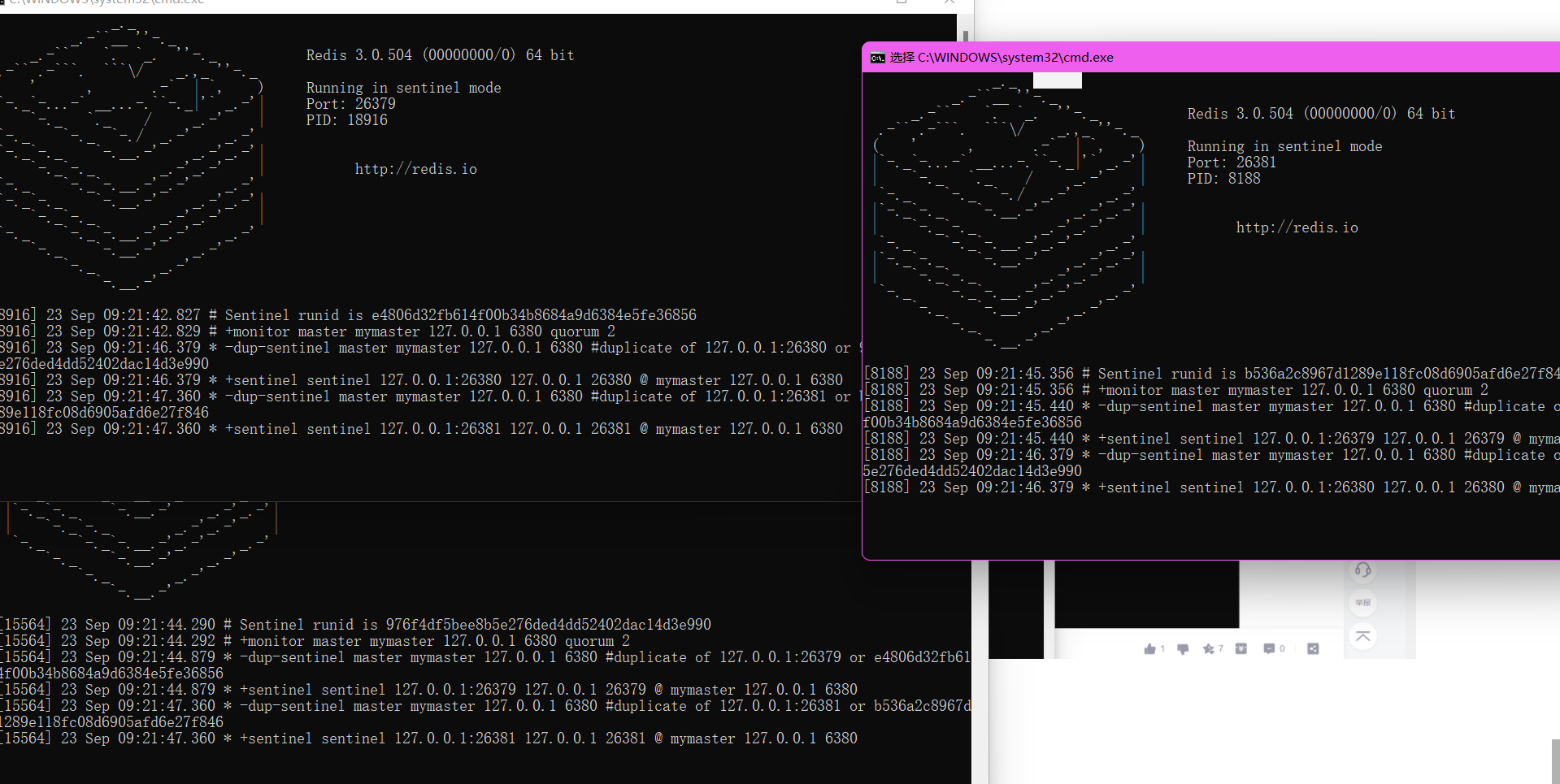The height and width of the screenshot is (784, 1560).
Task: Click '+sentinel sentinel 127.0.0.1:26381' line in [8916] log
Action: tap(421, 429)
